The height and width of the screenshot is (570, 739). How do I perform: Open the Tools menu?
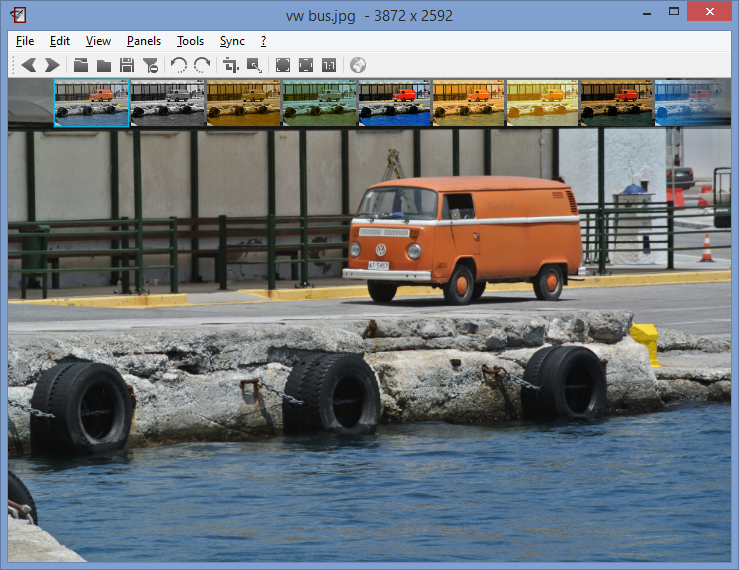point(190,41)
